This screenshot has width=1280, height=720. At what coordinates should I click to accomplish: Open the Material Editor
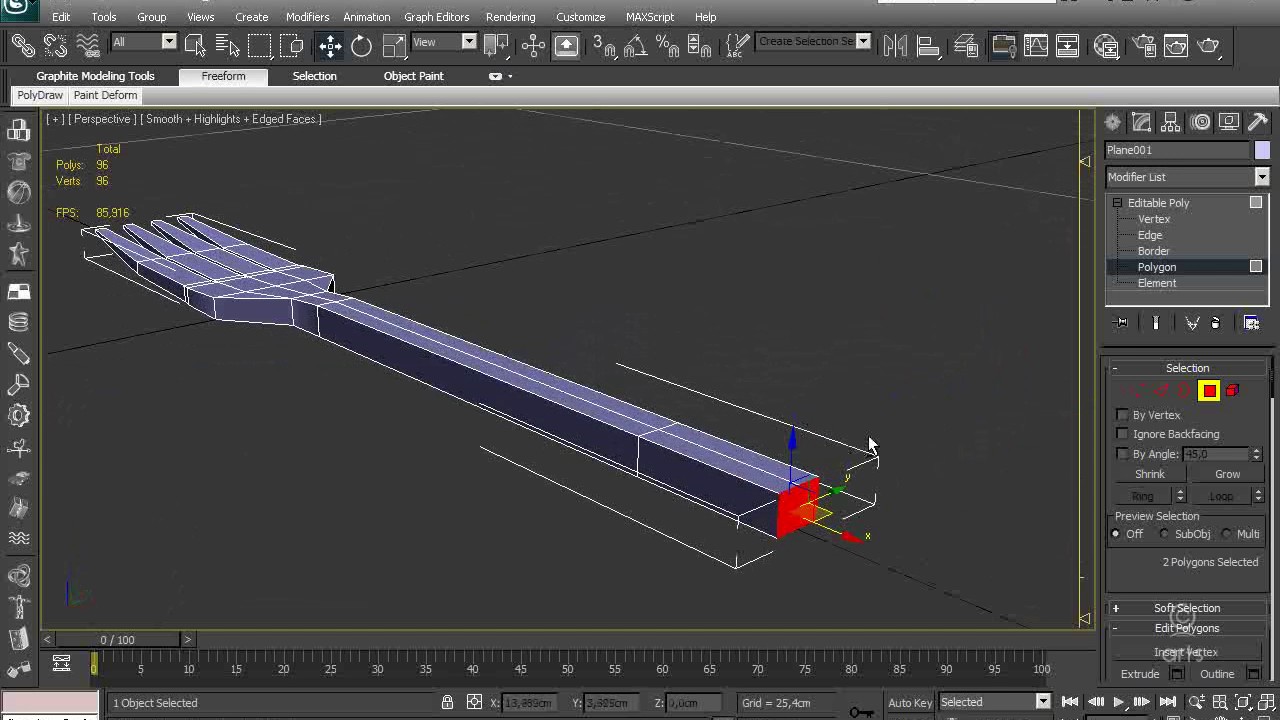(x=1106, y=45)
